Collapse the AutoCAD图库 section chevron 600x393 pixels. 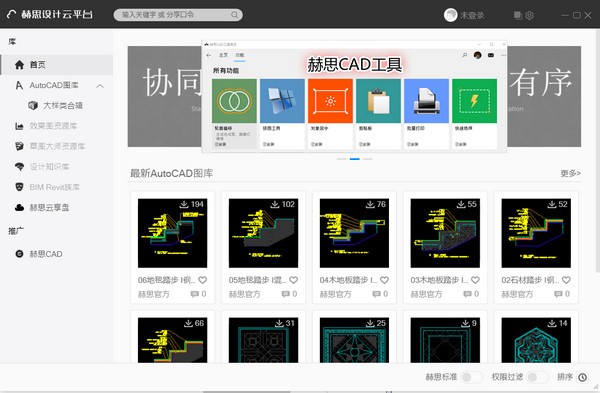pos(100,86)
